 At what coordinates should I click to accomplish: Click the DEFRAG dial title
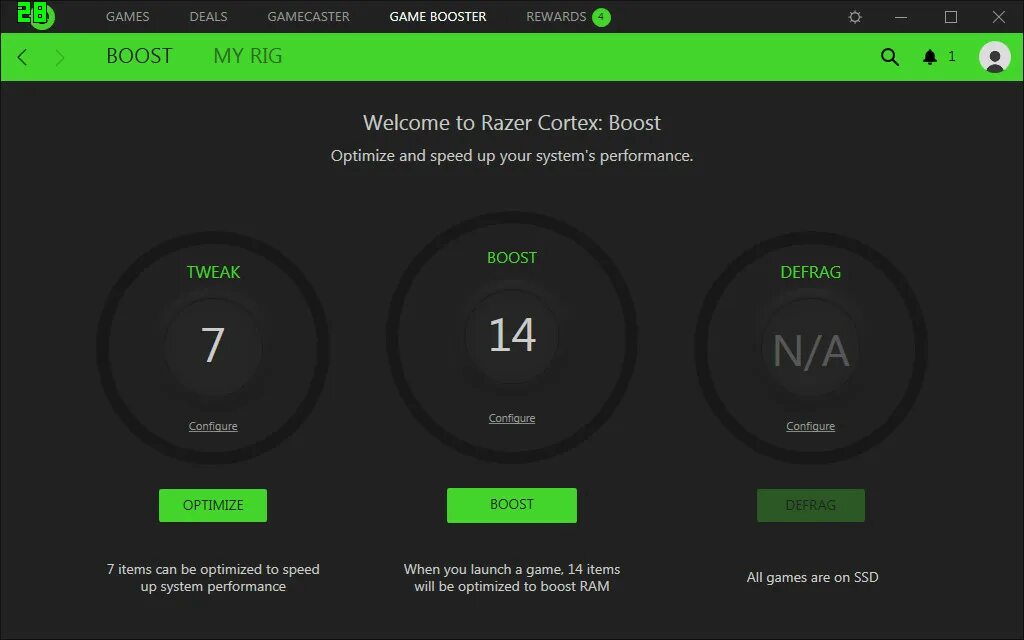[810, 272]
